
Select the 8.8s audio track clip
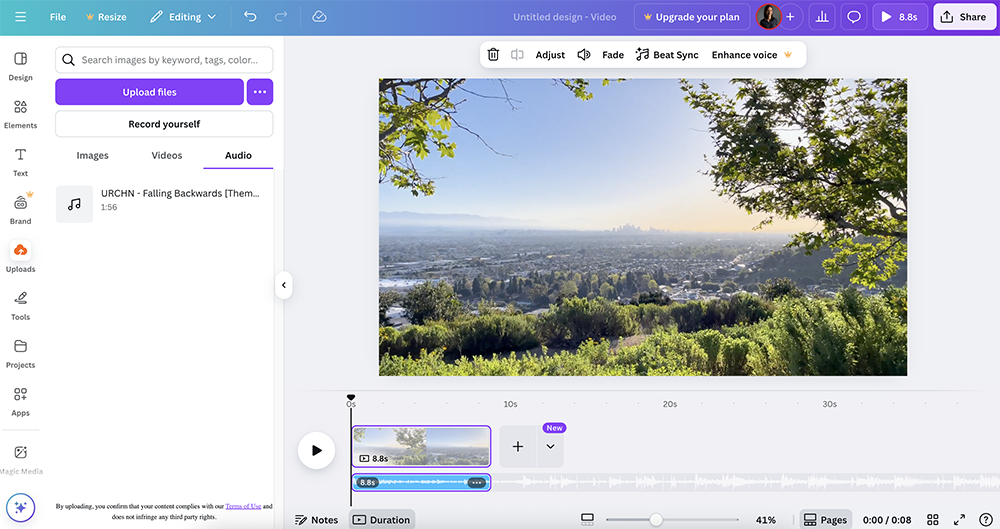(x=421, y=482)
